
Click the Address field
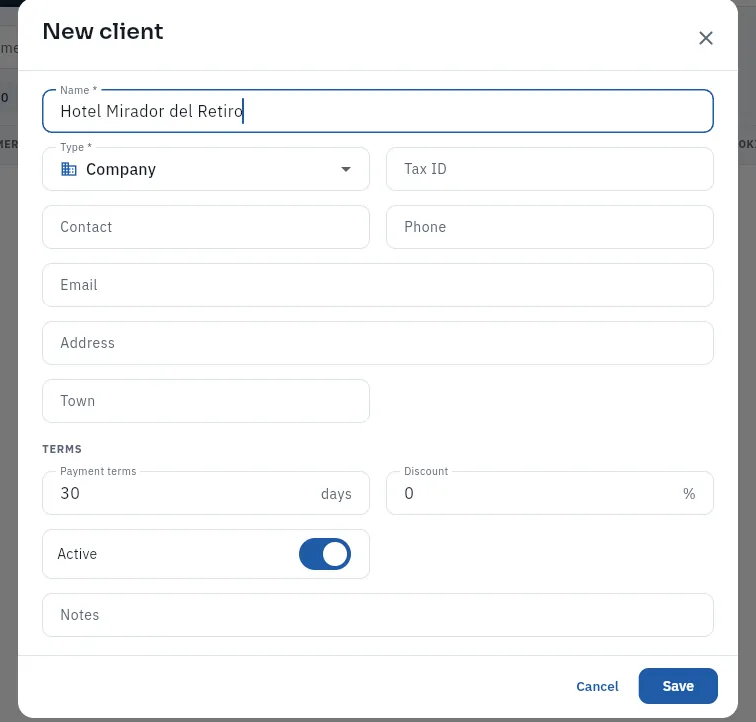coord(378,343)
